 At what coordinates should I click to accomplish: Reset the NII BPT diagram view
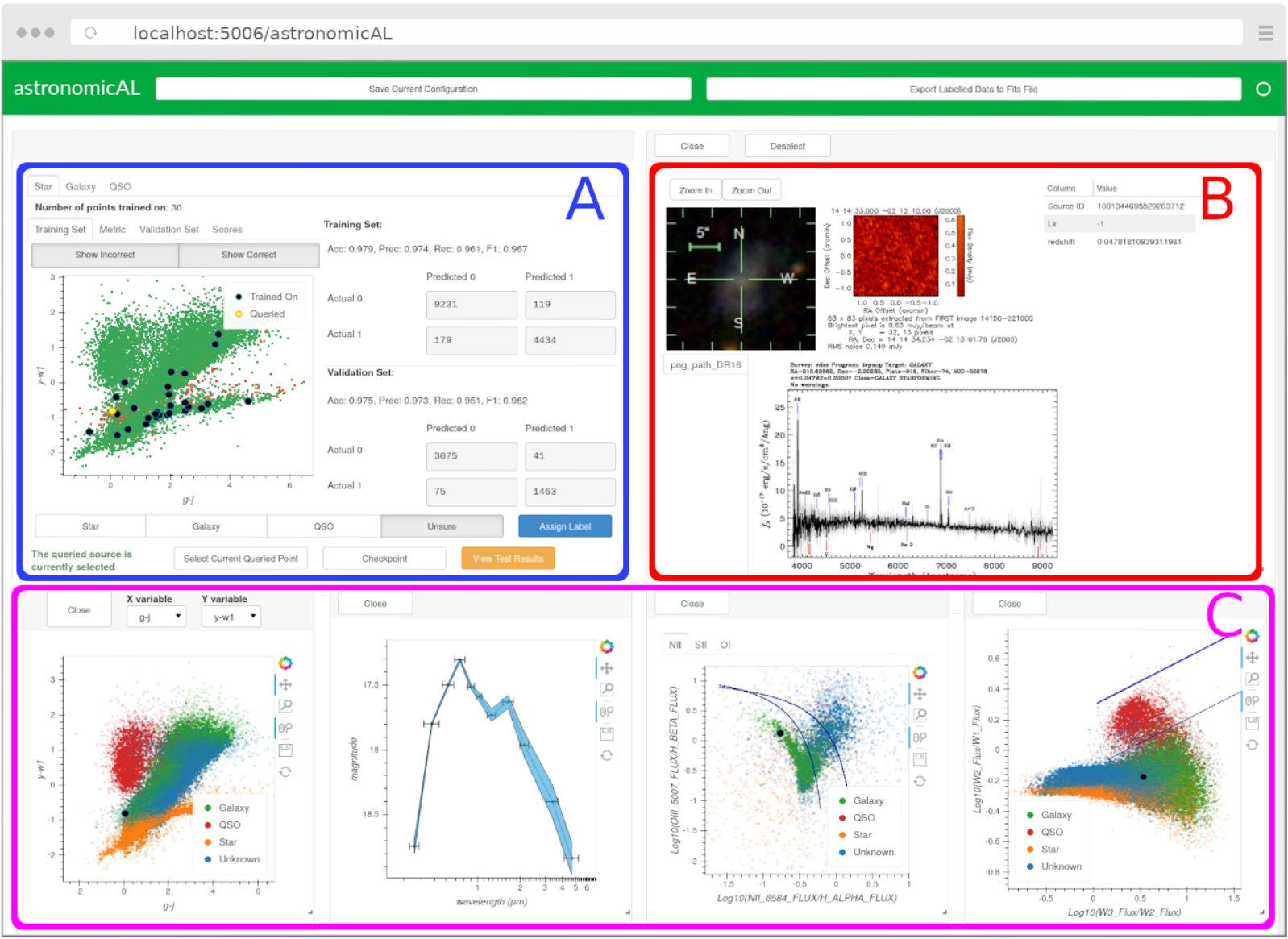point(920,781)
